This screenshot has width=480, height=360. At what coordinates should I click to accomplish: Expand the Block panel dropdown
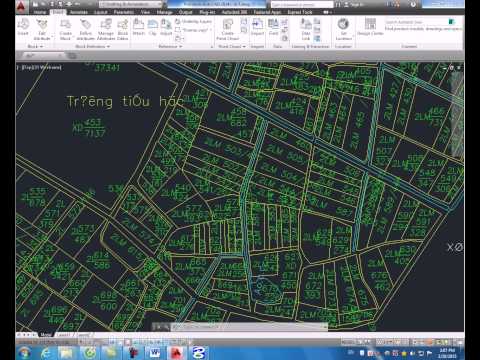click(35, 46)
